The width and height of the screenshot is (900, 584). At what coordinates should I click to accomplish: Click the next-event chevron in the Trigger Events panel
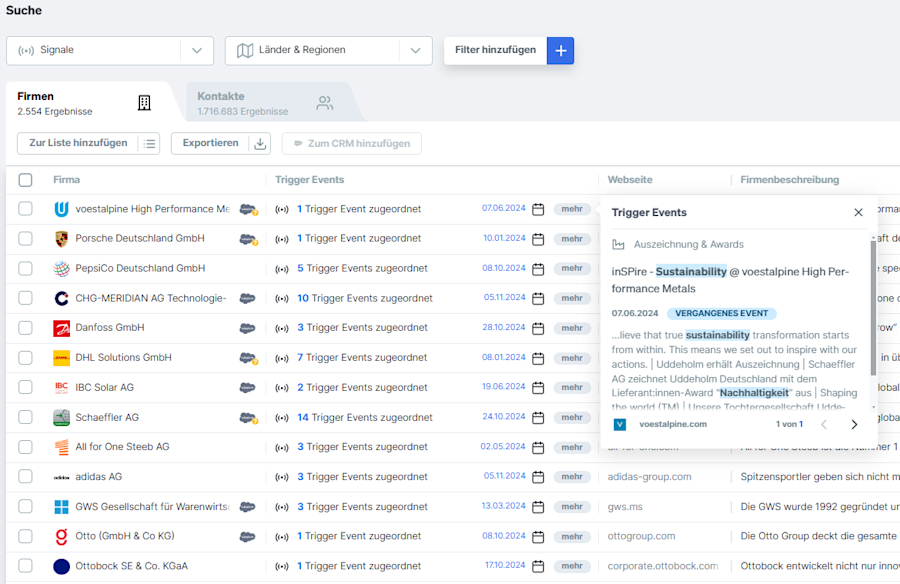pyautogui.click(x=855, y=423)
